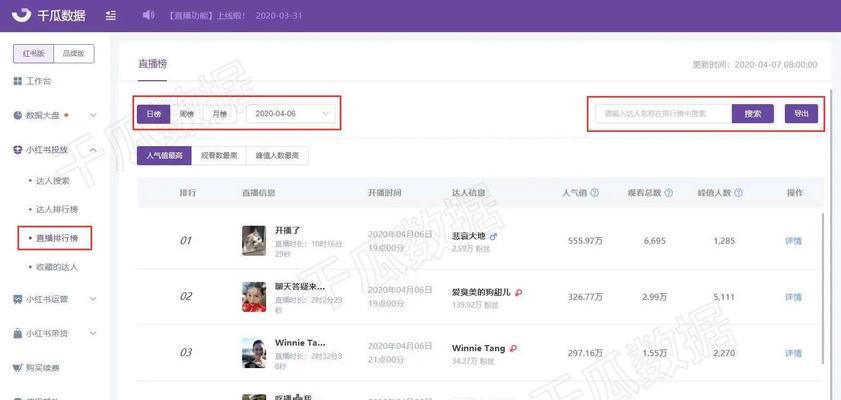This screenshot has width=841, height=400.
Task: Click the help icon next to 观看总数
Action: tap(668, 192)
